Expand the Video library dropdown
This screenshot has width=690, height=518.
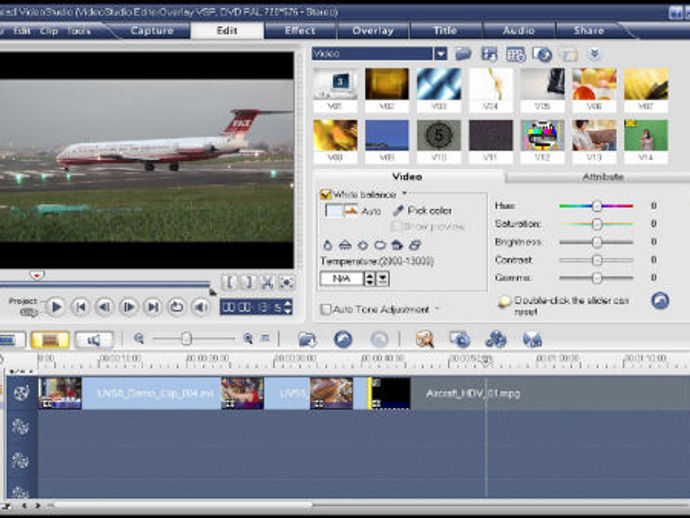(x=440, y=54)
